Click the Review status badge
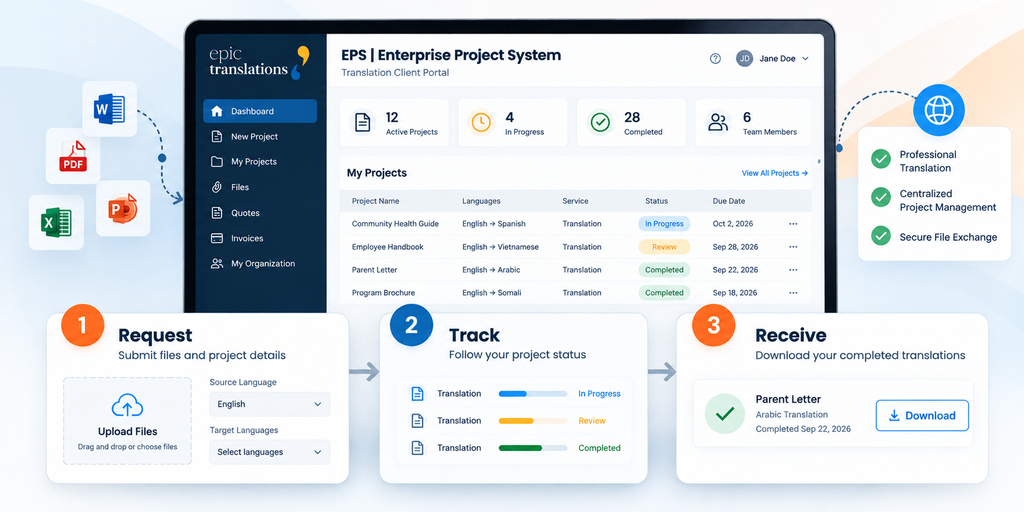Screen dimensions: 1024x512 click(x=664, y=247)
